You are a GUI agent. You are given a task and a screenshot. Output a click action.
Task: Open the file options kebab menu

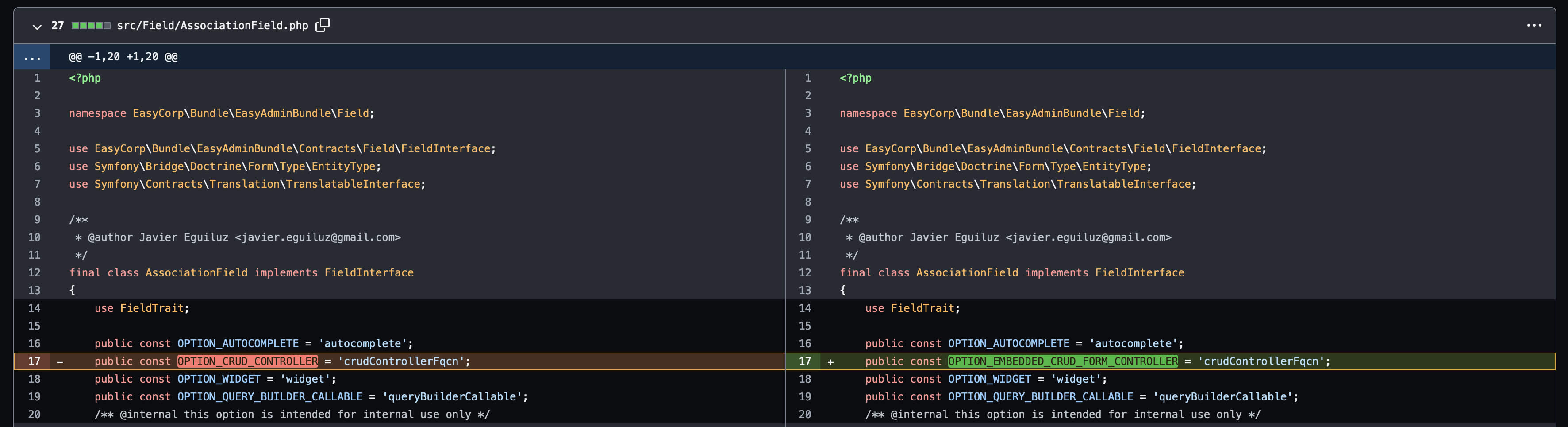pyautogui.click(x=1534, y=25)
